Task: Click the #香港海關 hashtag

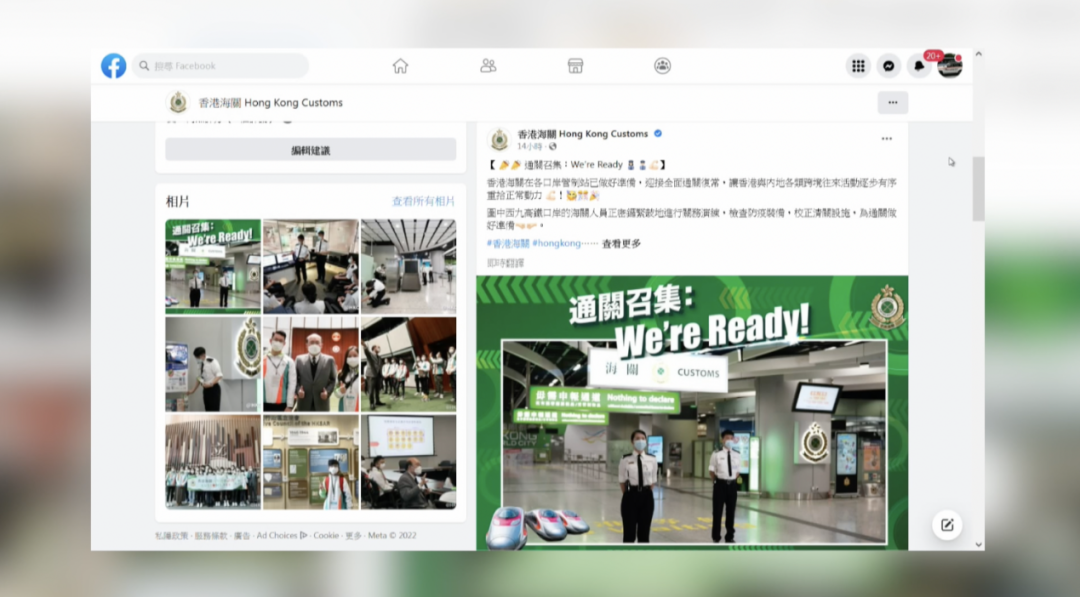Action: [508, 243]
